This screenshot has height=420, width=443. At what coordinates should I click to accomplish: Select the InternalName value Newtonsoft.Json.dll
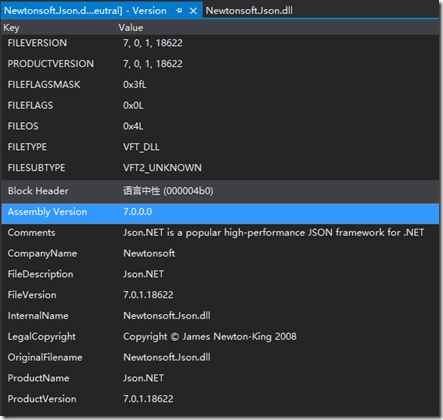click(167, 316)
